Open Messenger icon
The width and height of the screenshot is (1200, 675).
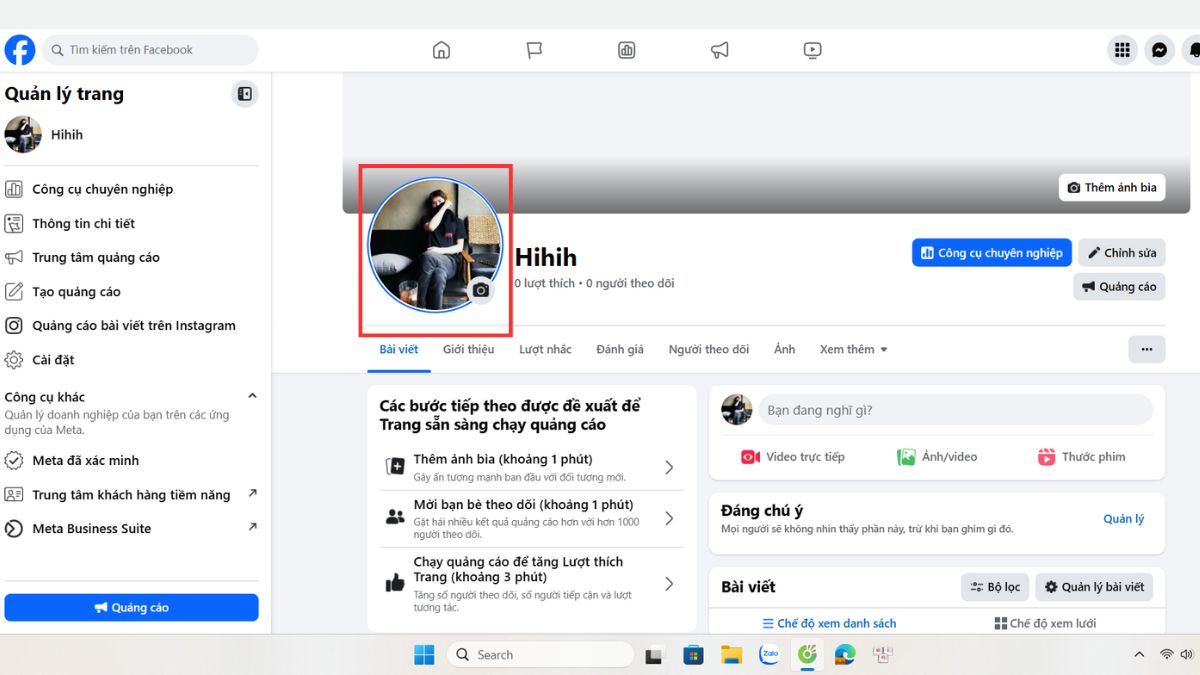[1159, 50]
